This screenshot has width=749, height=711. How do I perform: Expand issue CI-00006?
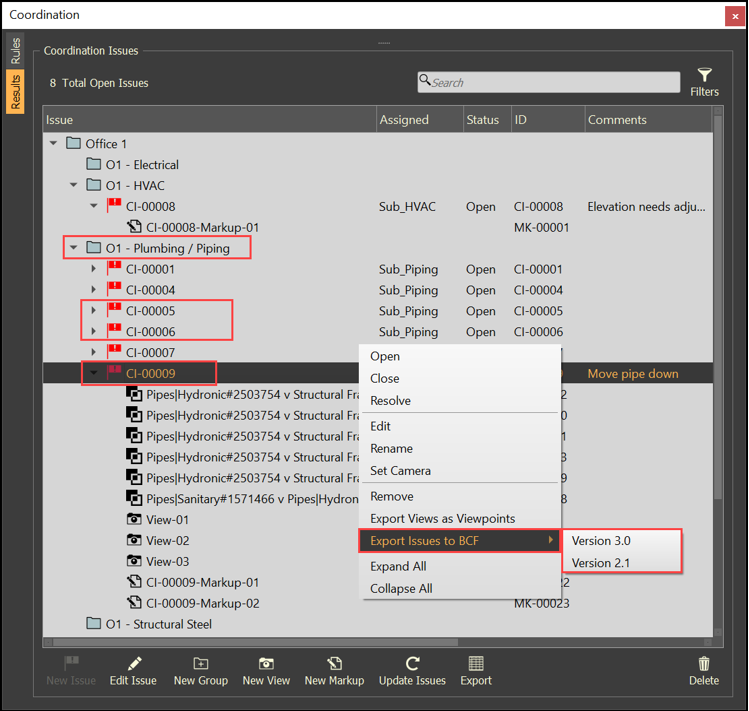[x=94, y=331]
